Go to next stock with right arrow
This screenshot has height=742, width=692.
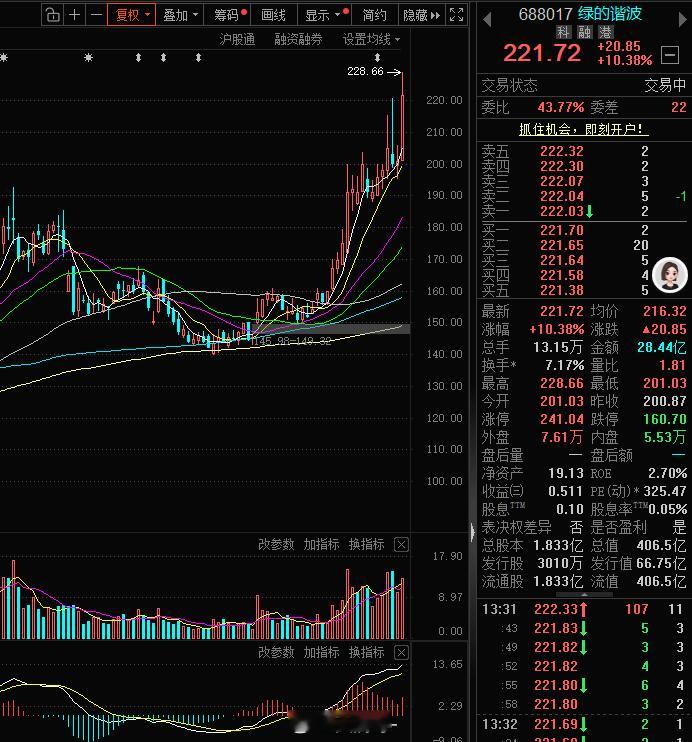(x=682, y=19)
